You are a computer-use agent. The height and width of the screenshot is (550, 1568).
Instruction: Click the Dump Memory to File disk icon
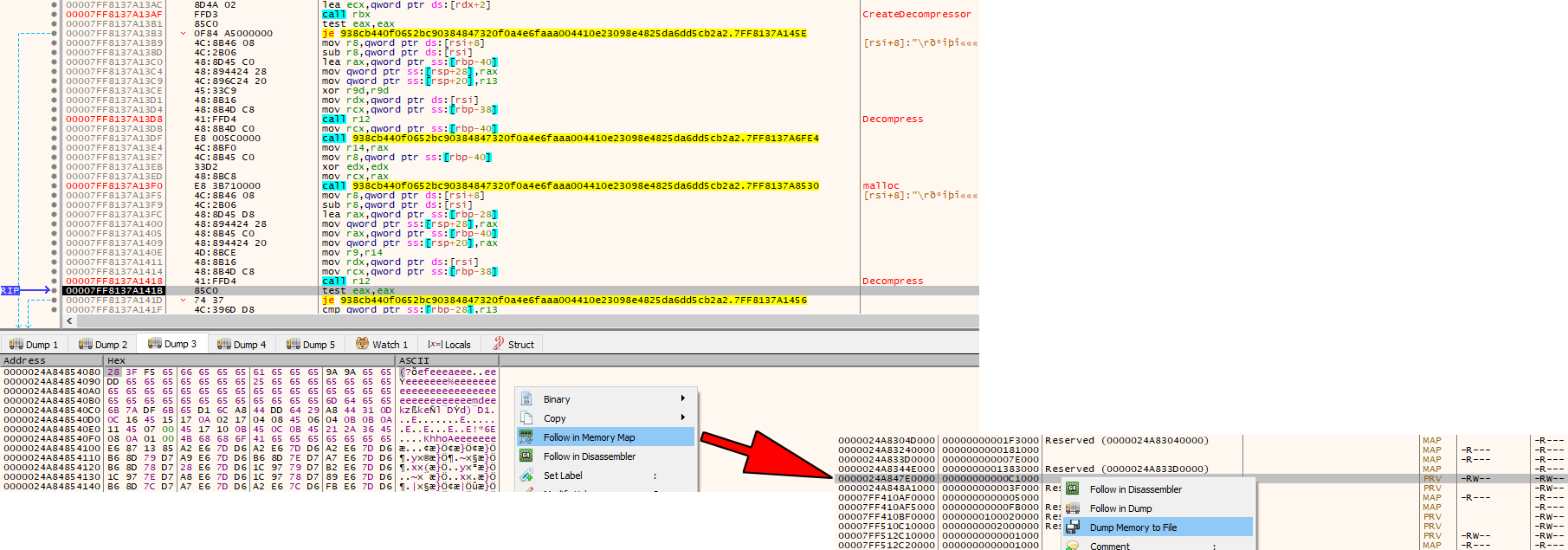1073,527
